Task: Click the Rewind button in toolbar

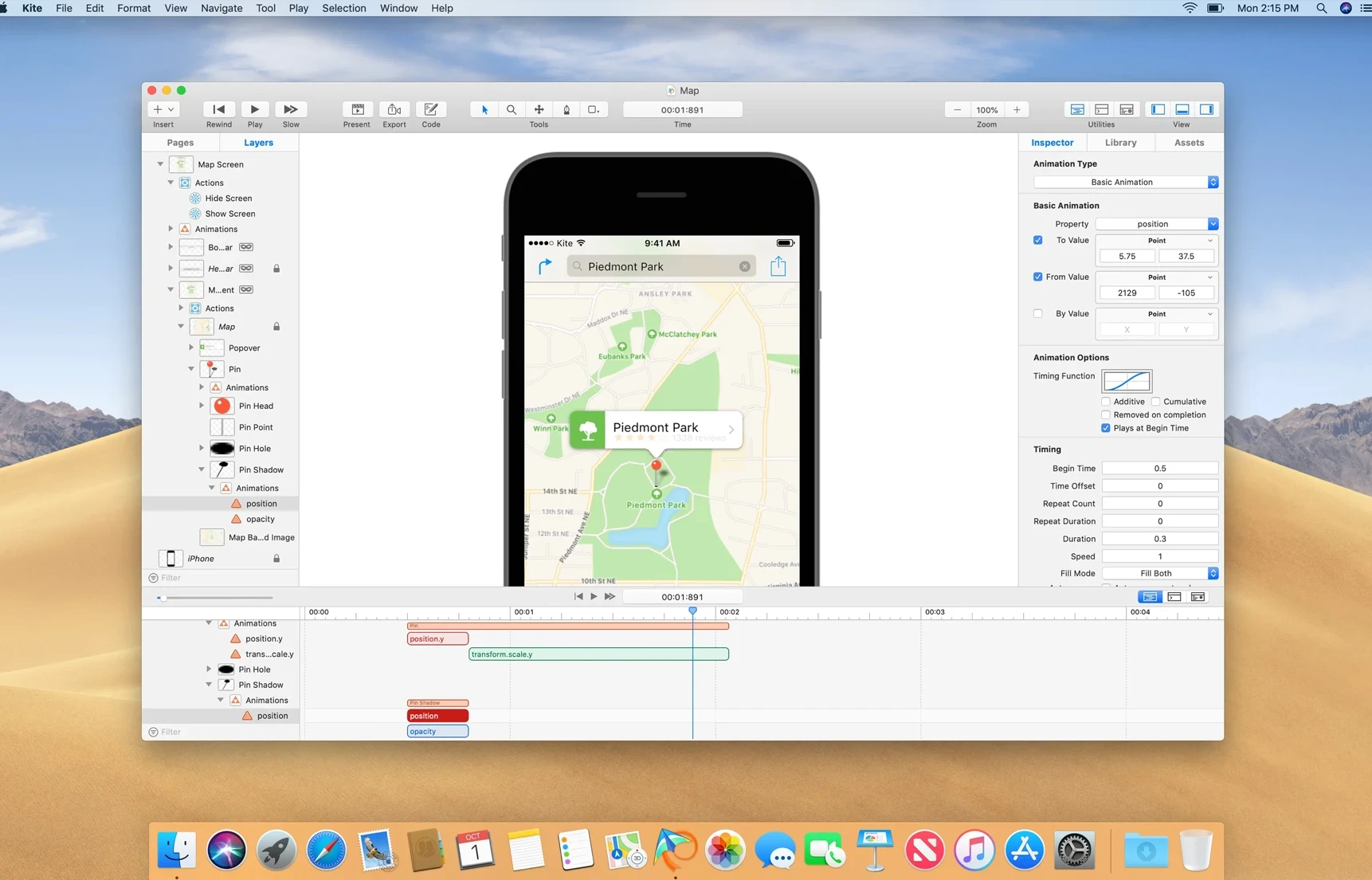Action: pyautogui.click(x=218, y=110)
